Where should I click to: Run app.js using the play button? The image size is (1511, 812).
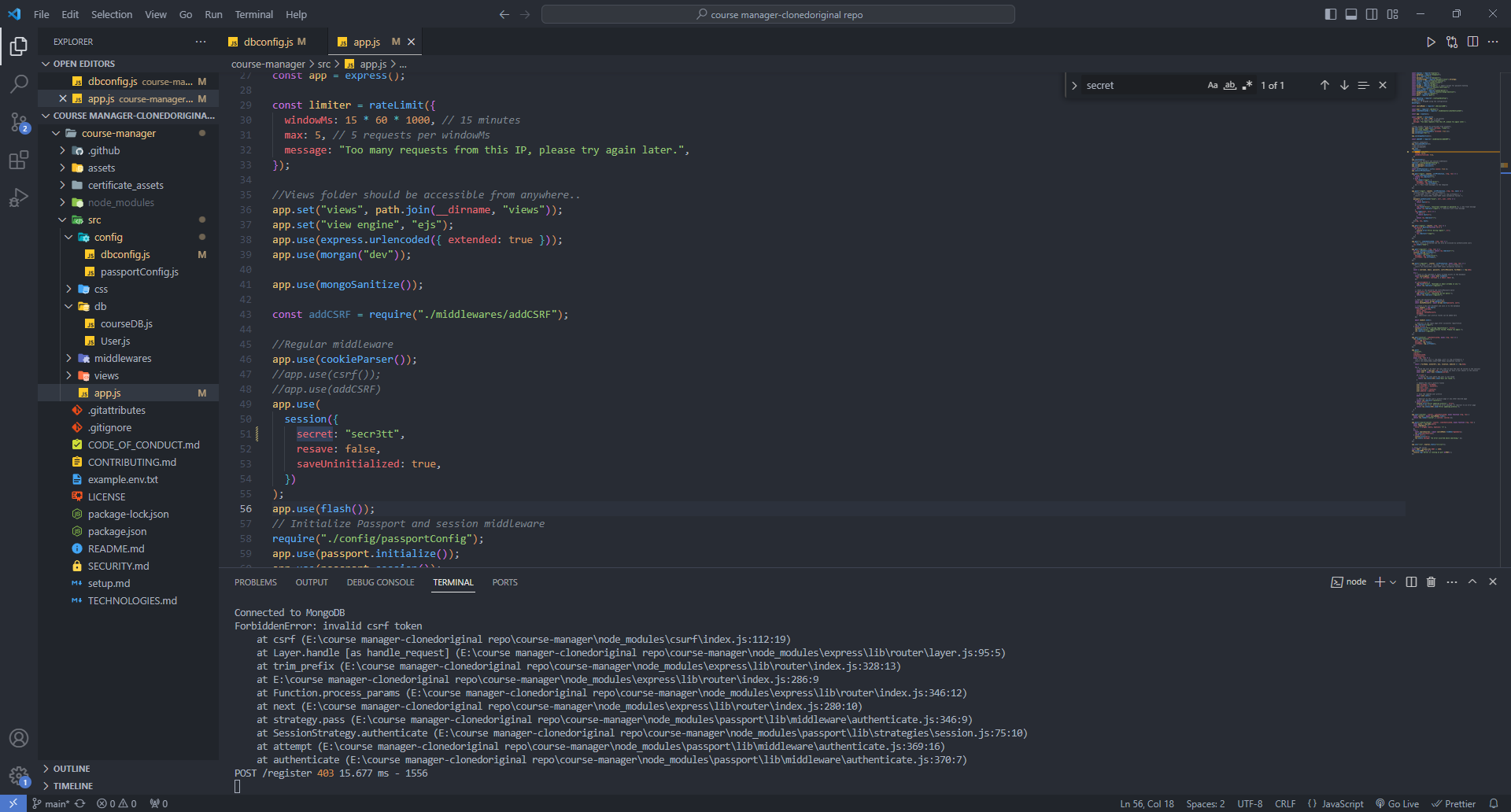pyautogui.click(x=1432, y=42)
